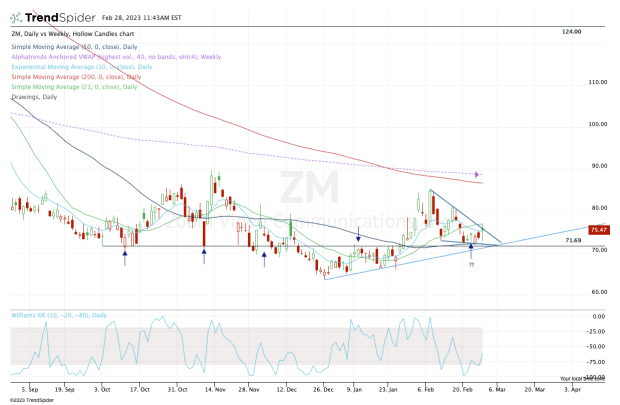
Task: Select Alphatrends Anchored VWAP legend entry
Action: point(116,57)
